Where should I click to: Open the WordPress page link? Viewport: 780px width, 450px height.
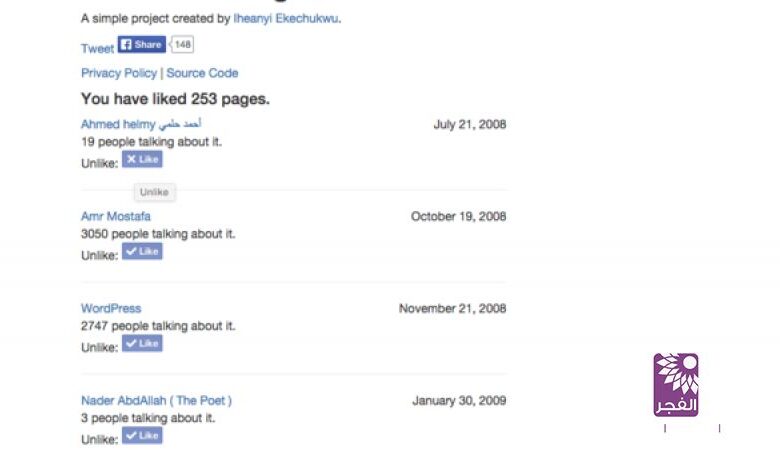pyautogui.click(x=111, y=308)
